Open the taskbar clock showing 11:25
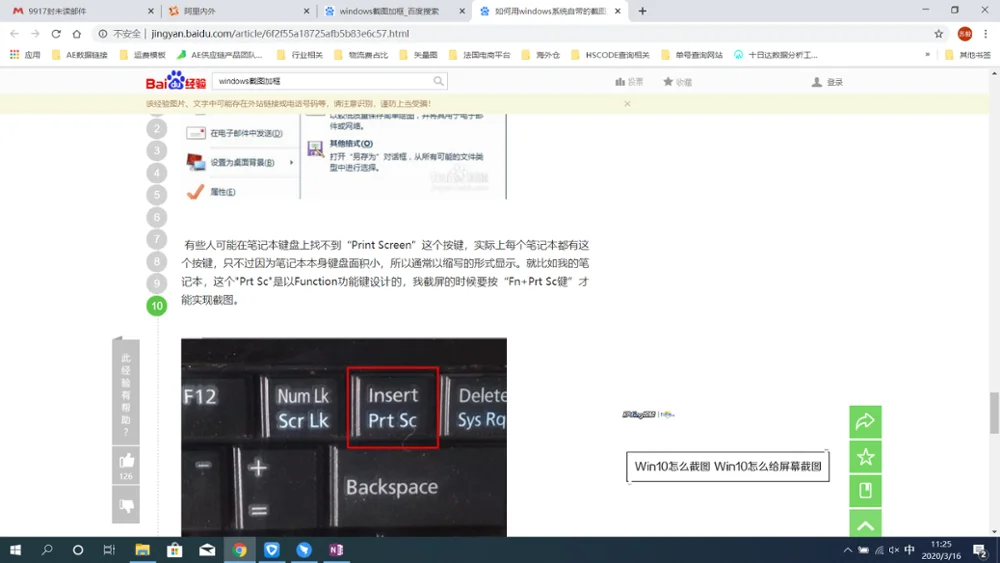This screenshot has width=1000, height=563. [x=941, y=550]
